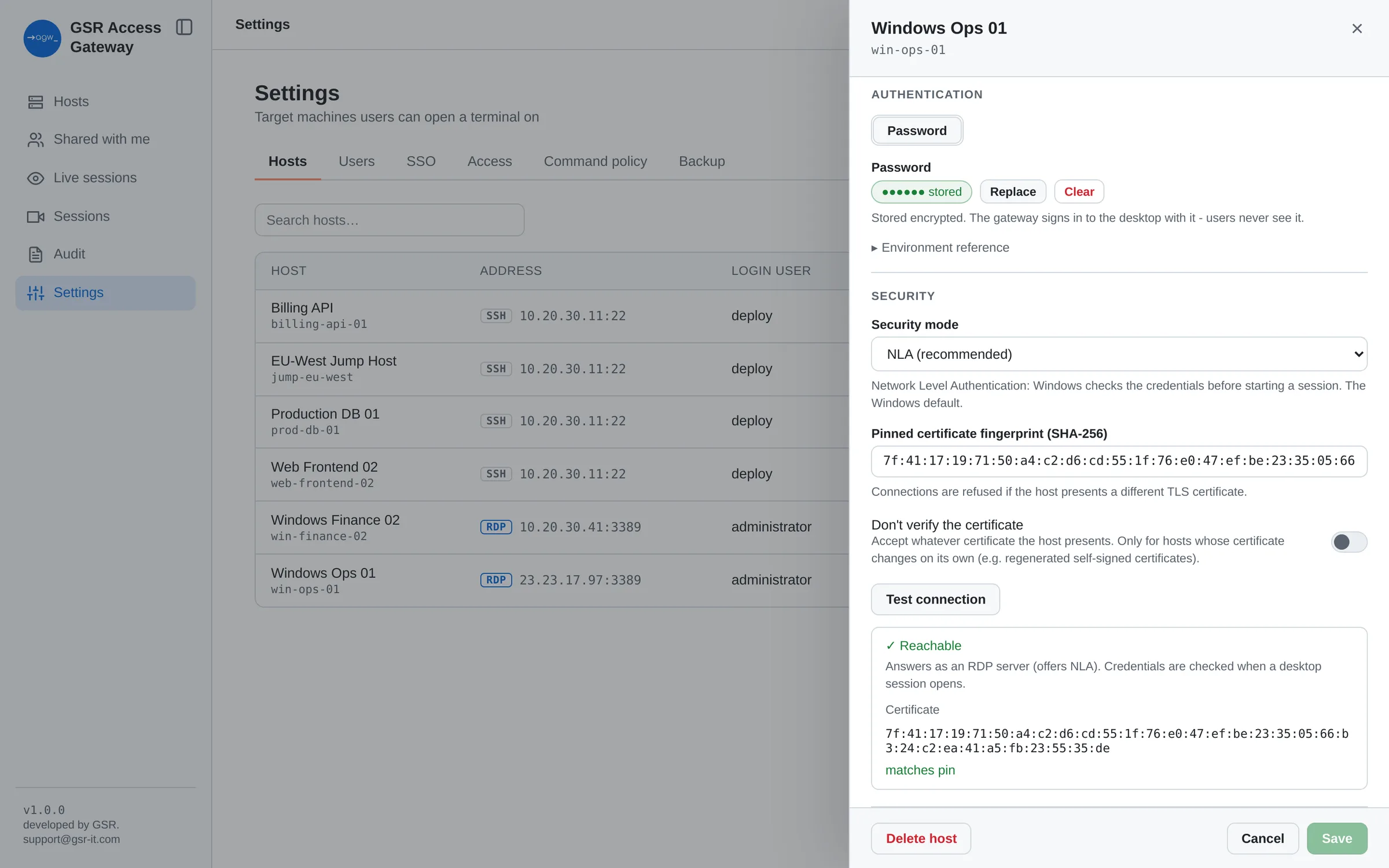Collapse sidebar with the panel toggle icon
The image size is (1389, 868).
click(184, 27)
